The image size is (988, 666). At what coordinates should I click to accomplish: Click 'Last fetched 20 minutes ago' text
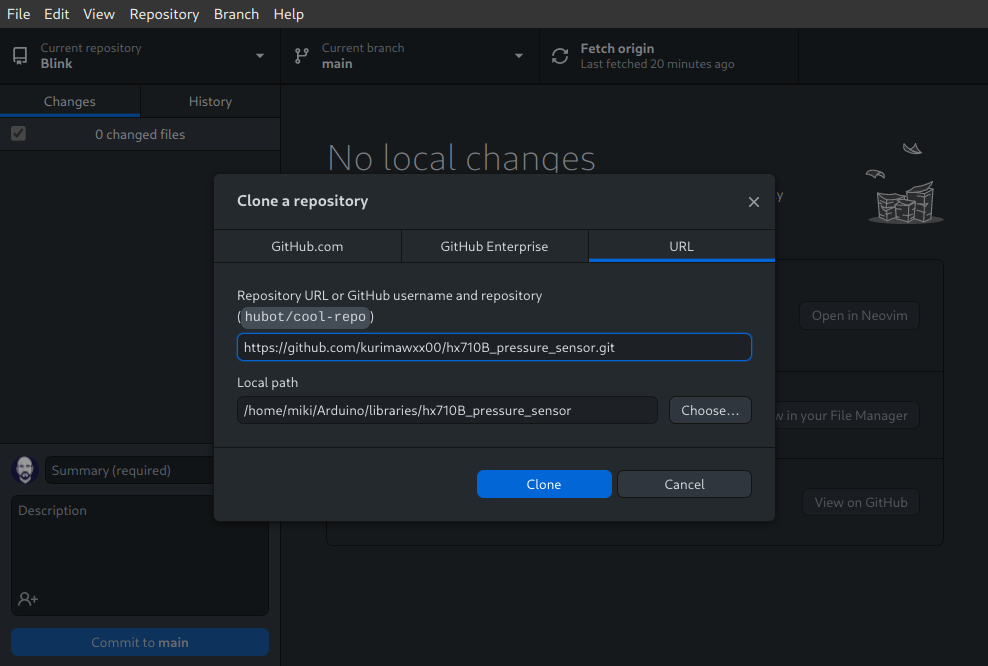pyautogui.click(x=657, y=64)
